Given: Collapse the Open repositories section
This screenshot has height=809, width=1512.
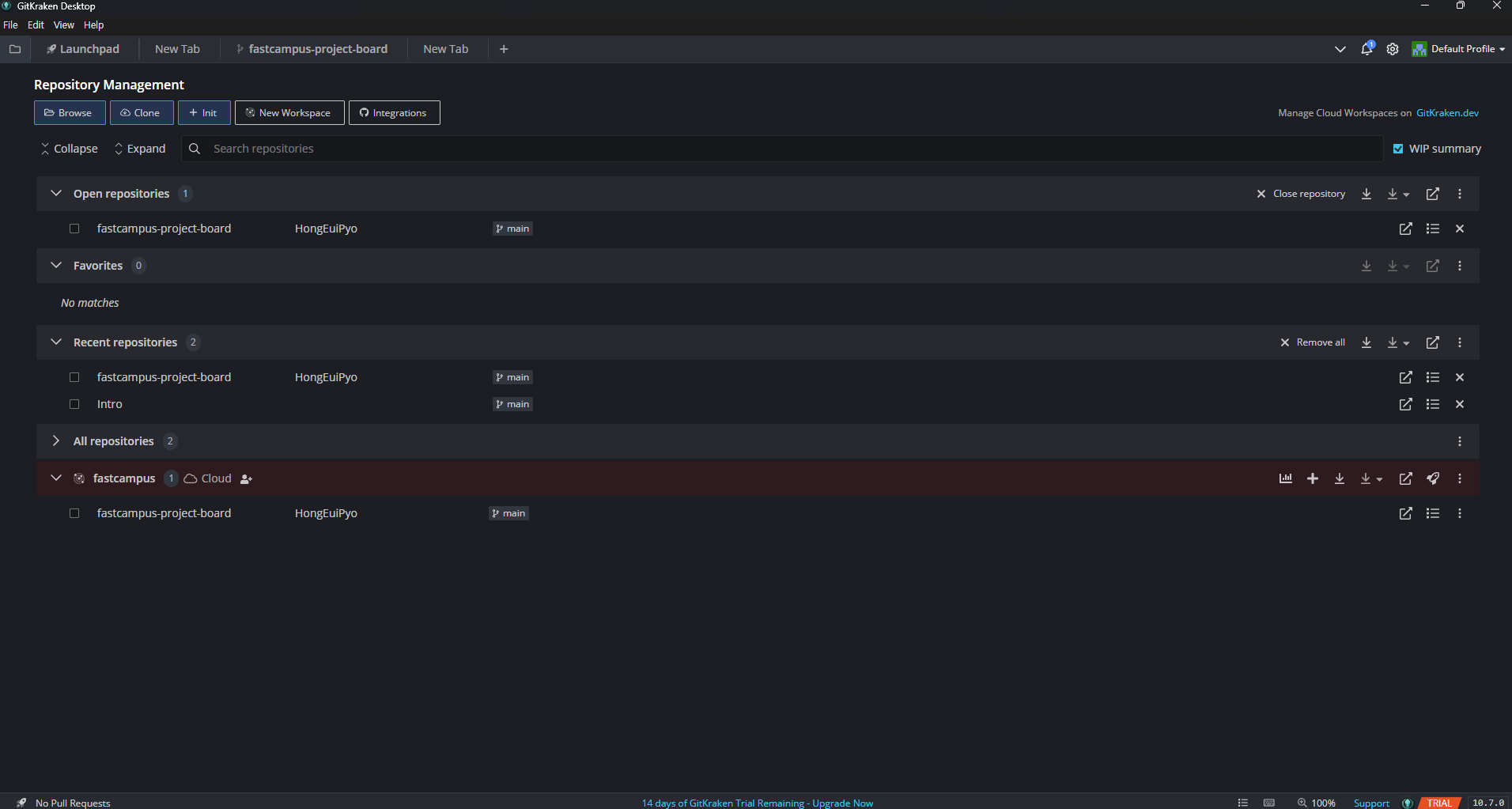Looking at the screenshot, I should [56, 194].
